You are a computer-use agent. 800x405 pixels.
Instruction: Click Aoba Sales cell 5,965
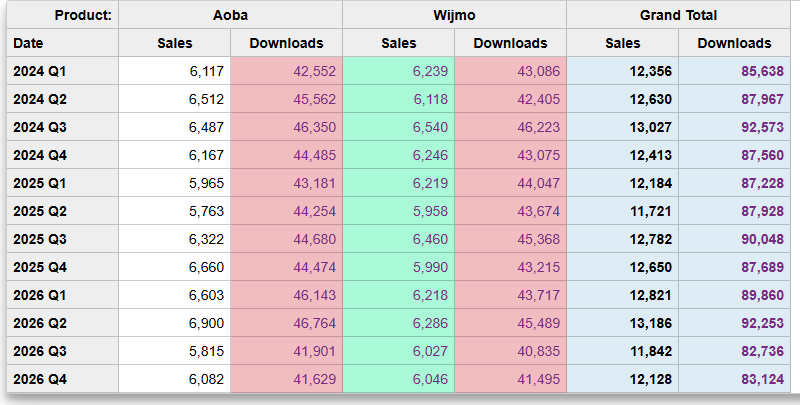click(174, 183)
